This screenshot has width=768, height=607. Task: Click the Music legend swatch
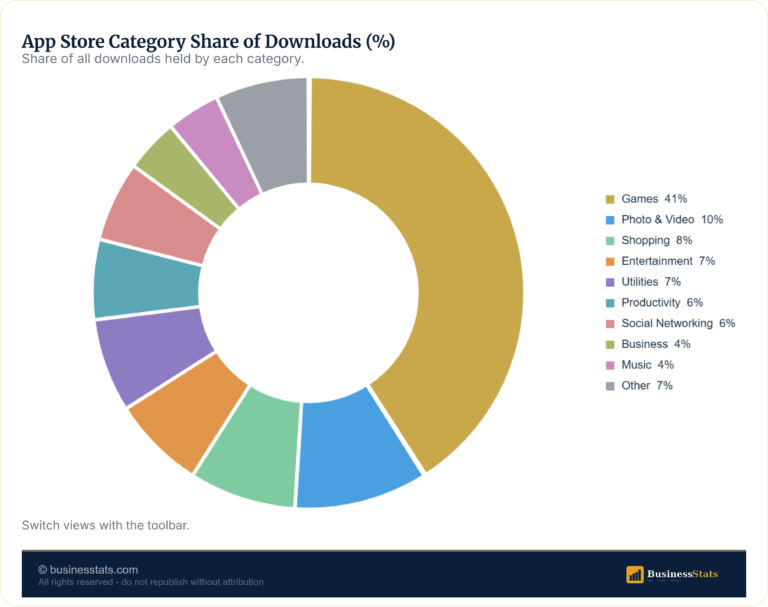point(610,365)
